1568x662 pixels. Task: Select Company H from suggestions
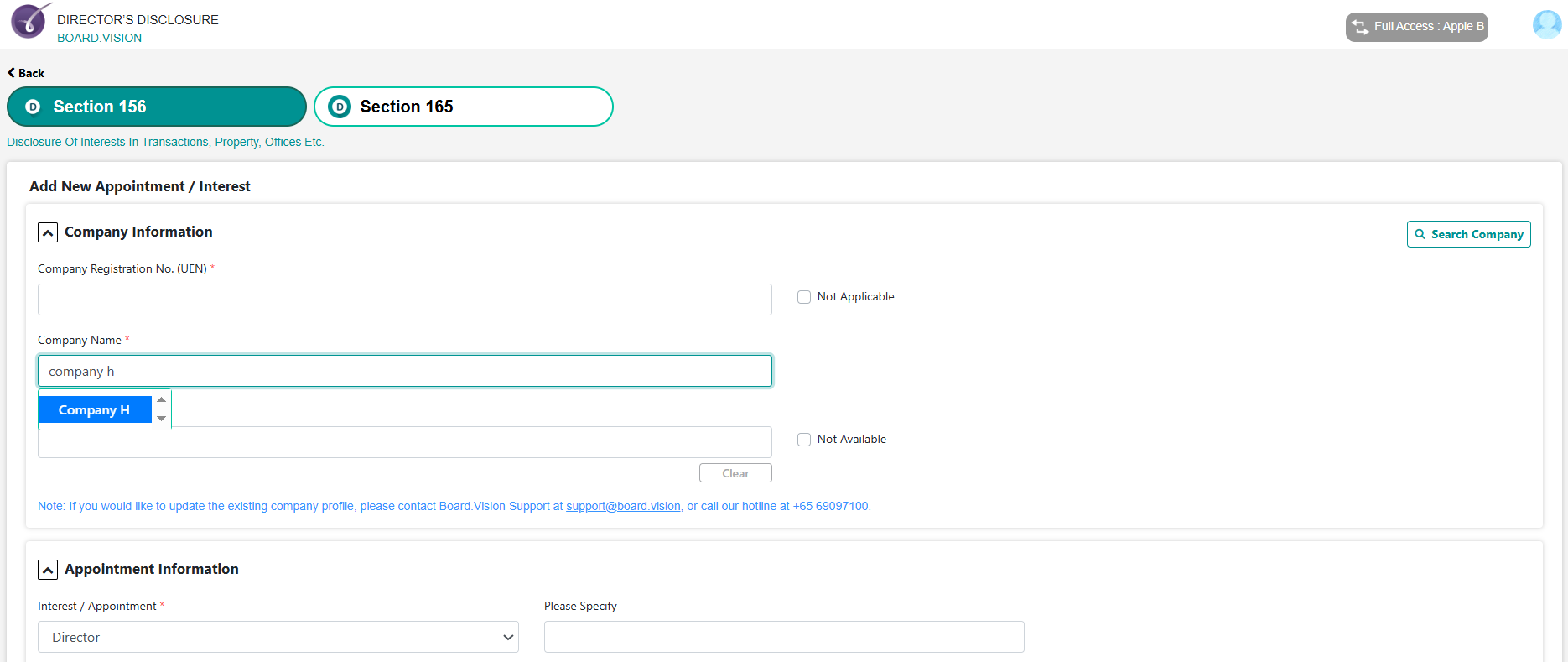click(x=95, y=409)
